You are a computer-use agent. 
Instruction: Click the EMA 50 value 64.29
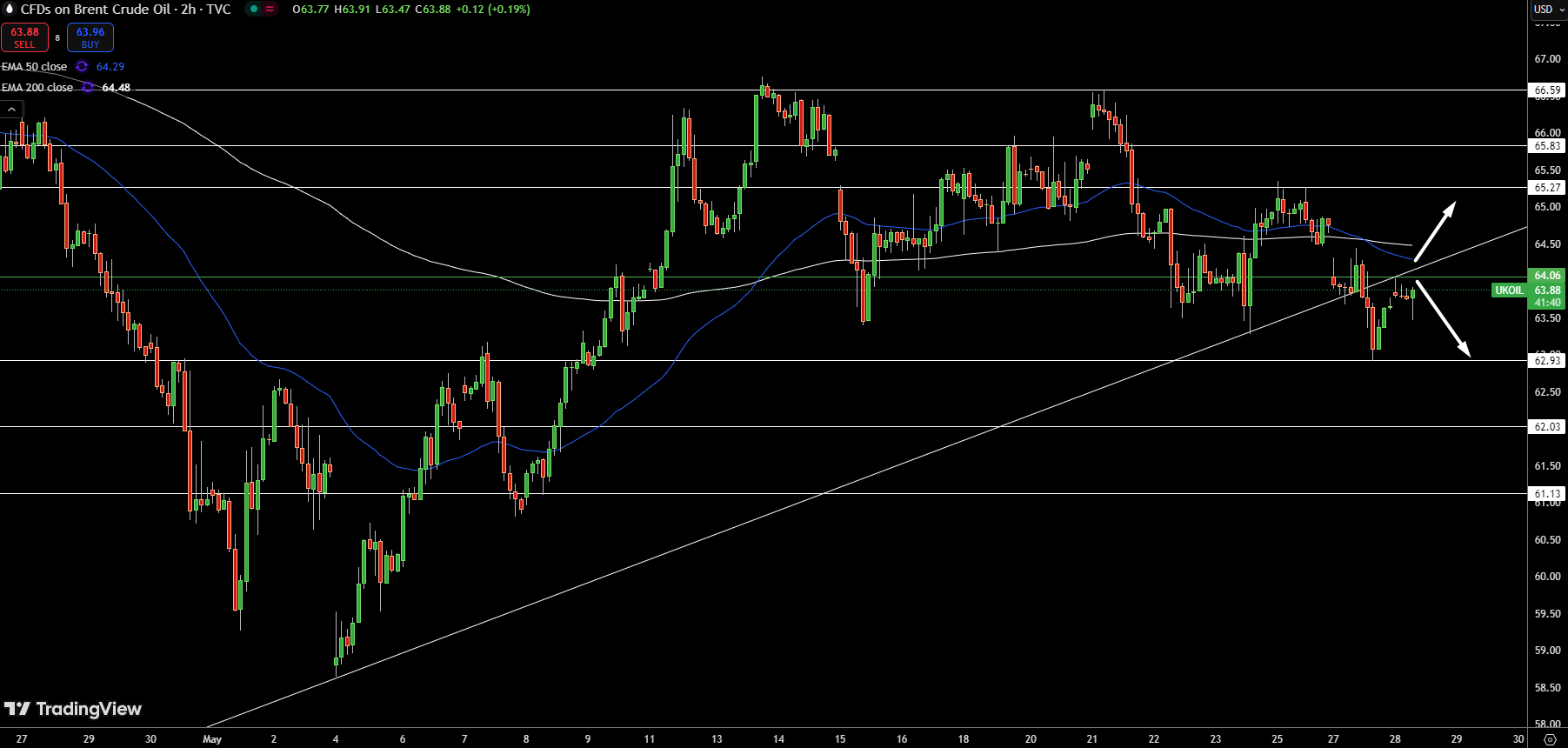[110, 66]
